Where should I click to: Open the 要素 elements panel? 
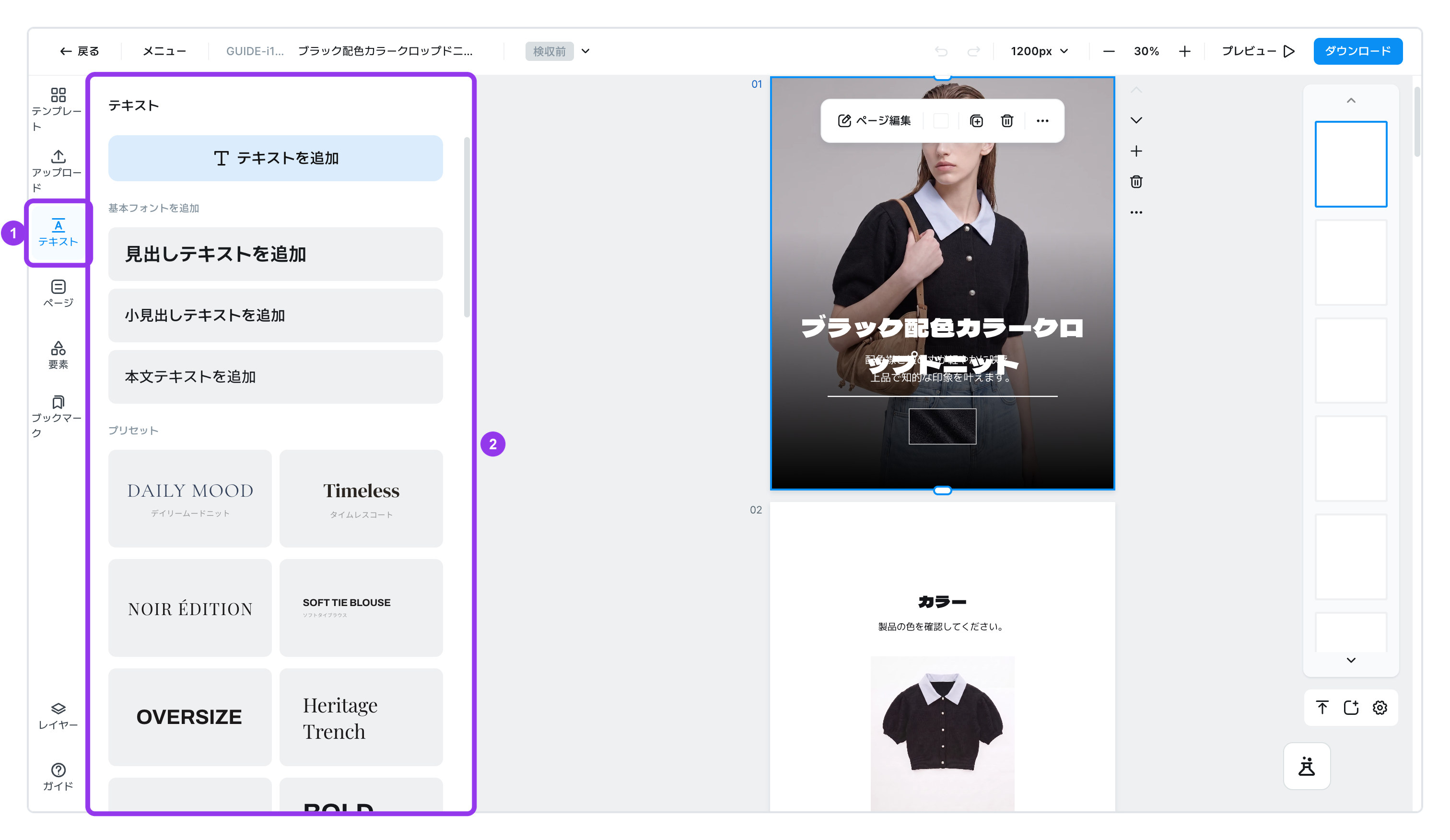point(58,354)
